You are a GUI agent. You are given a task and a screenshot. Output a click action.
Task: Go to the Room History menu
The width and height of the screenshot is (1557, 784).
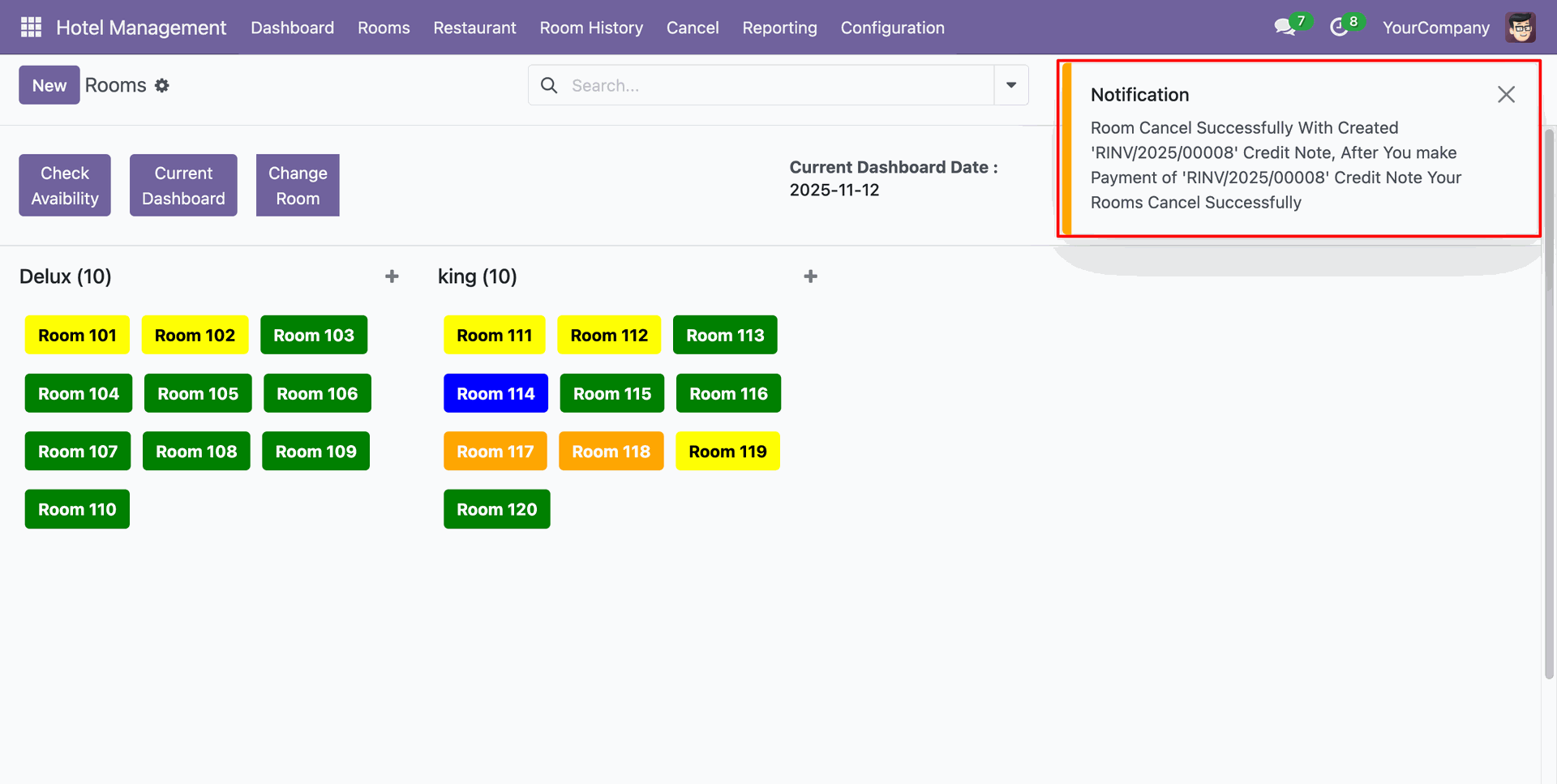click(591, 28)
